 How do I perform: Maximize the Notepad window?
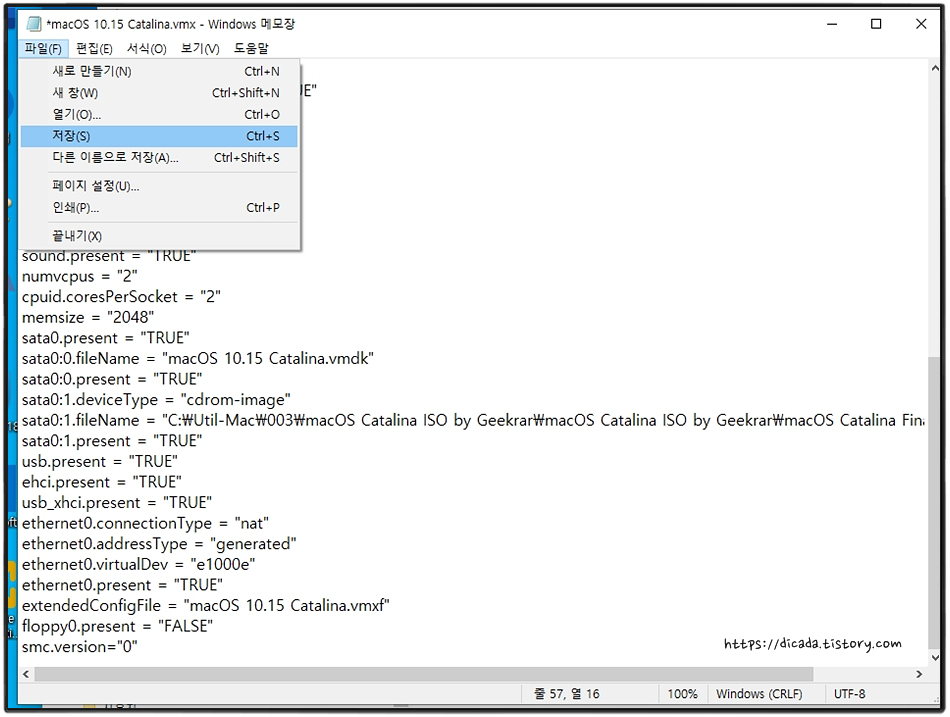[x=876, y=24]
